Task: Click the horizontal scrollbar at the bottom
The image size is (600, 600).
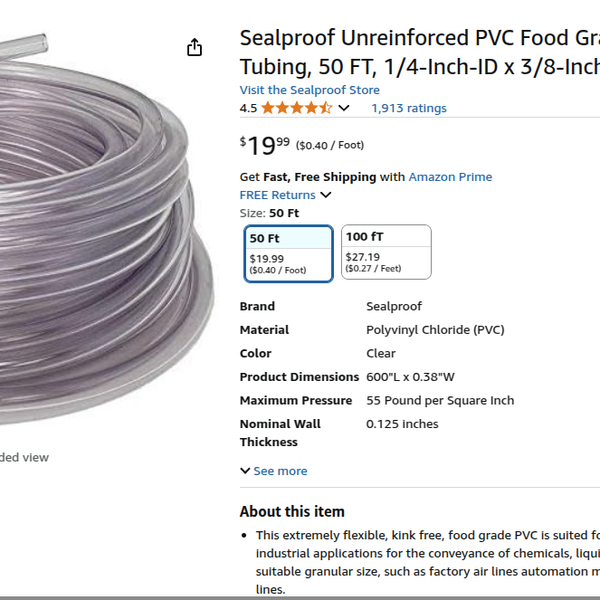Action: pos(300,597)
